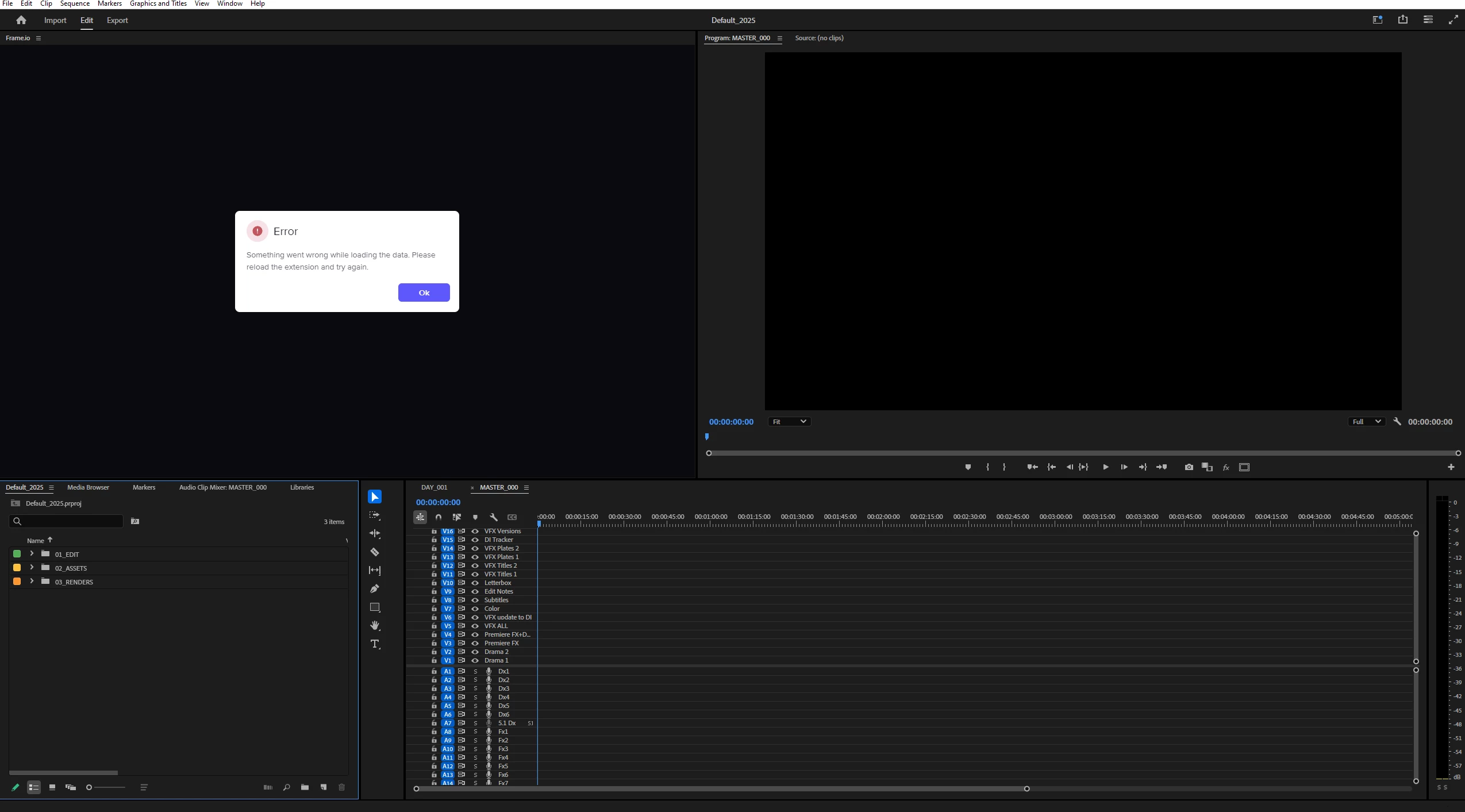Switch to the Media Browser tab
The width and height of the screenshot is (1465, 812).
click(88, 487)
